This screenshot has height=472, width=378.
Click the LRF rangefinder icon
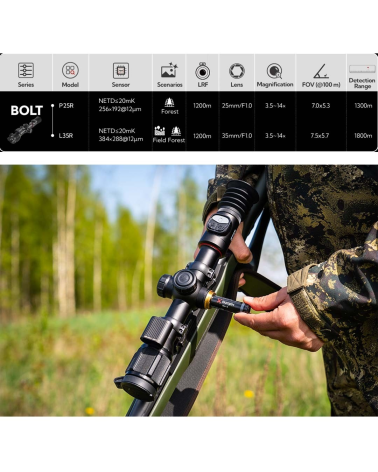(x=202, y=71)
